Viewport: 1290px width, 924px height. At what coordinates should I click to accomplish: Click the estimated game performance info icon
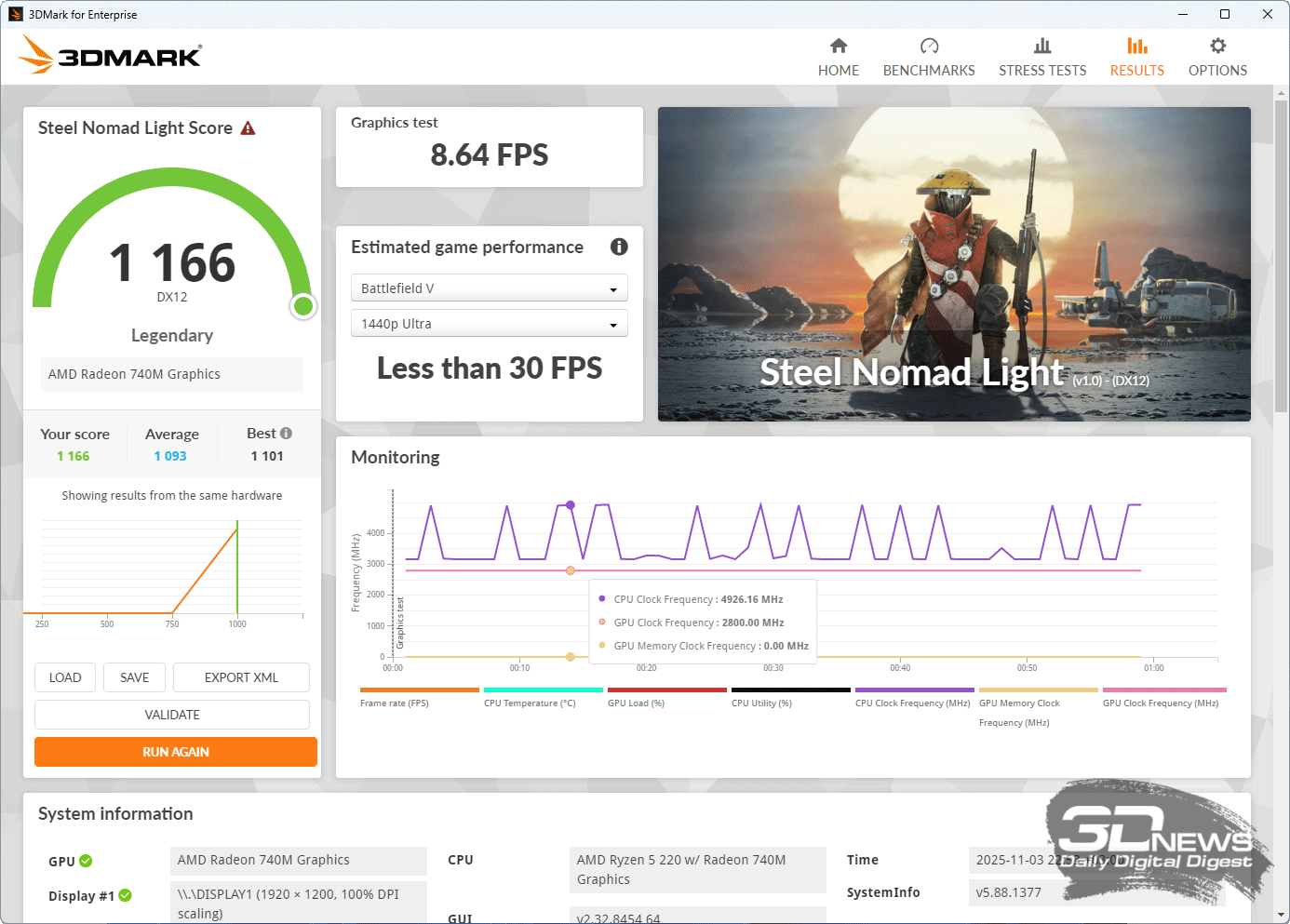[x=619, y=247]
